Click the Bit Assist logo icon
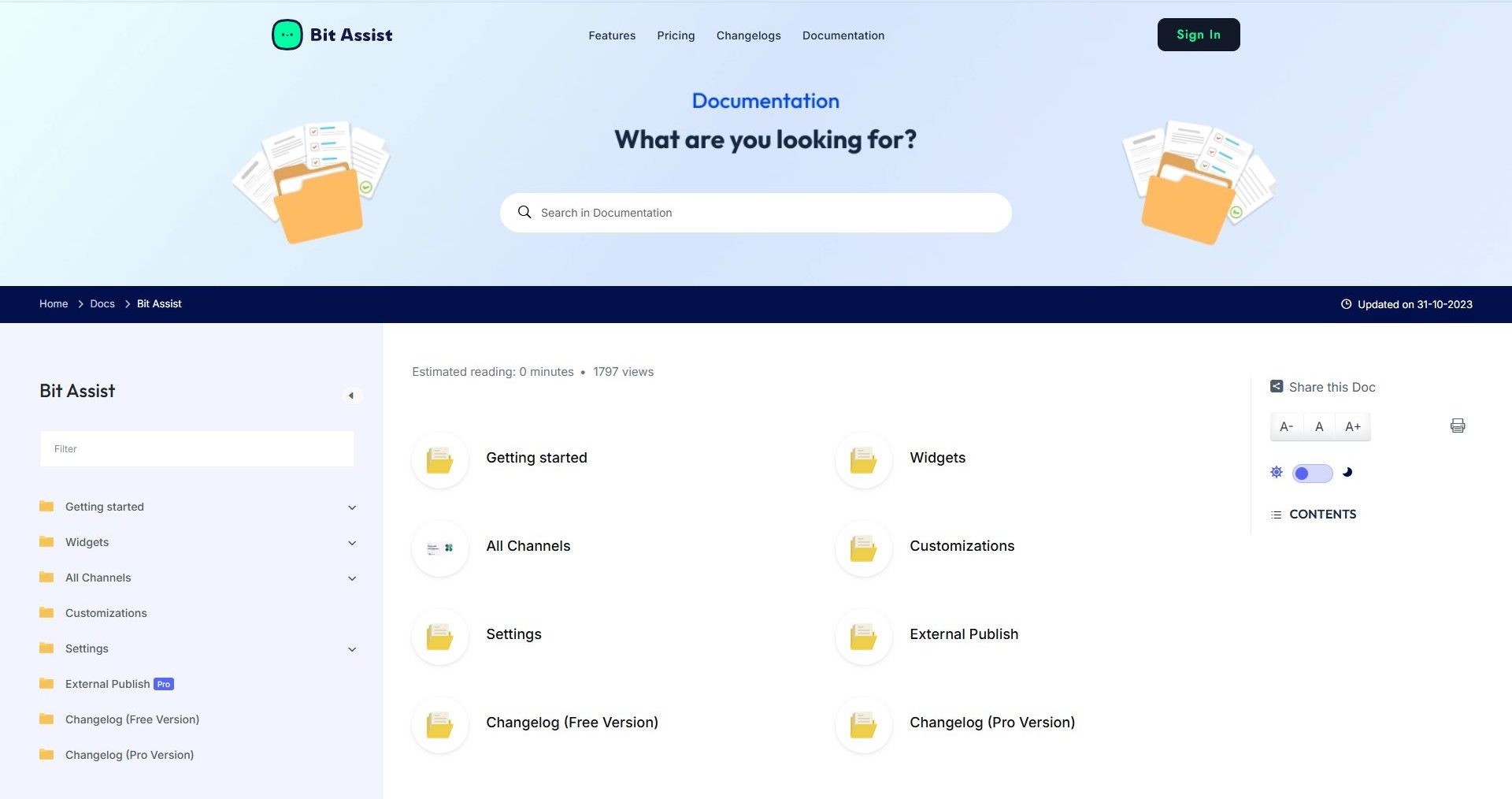Image resolution: width=1512 pixels, height=799 pixels. pyautogui.click(x=287, y=35)
